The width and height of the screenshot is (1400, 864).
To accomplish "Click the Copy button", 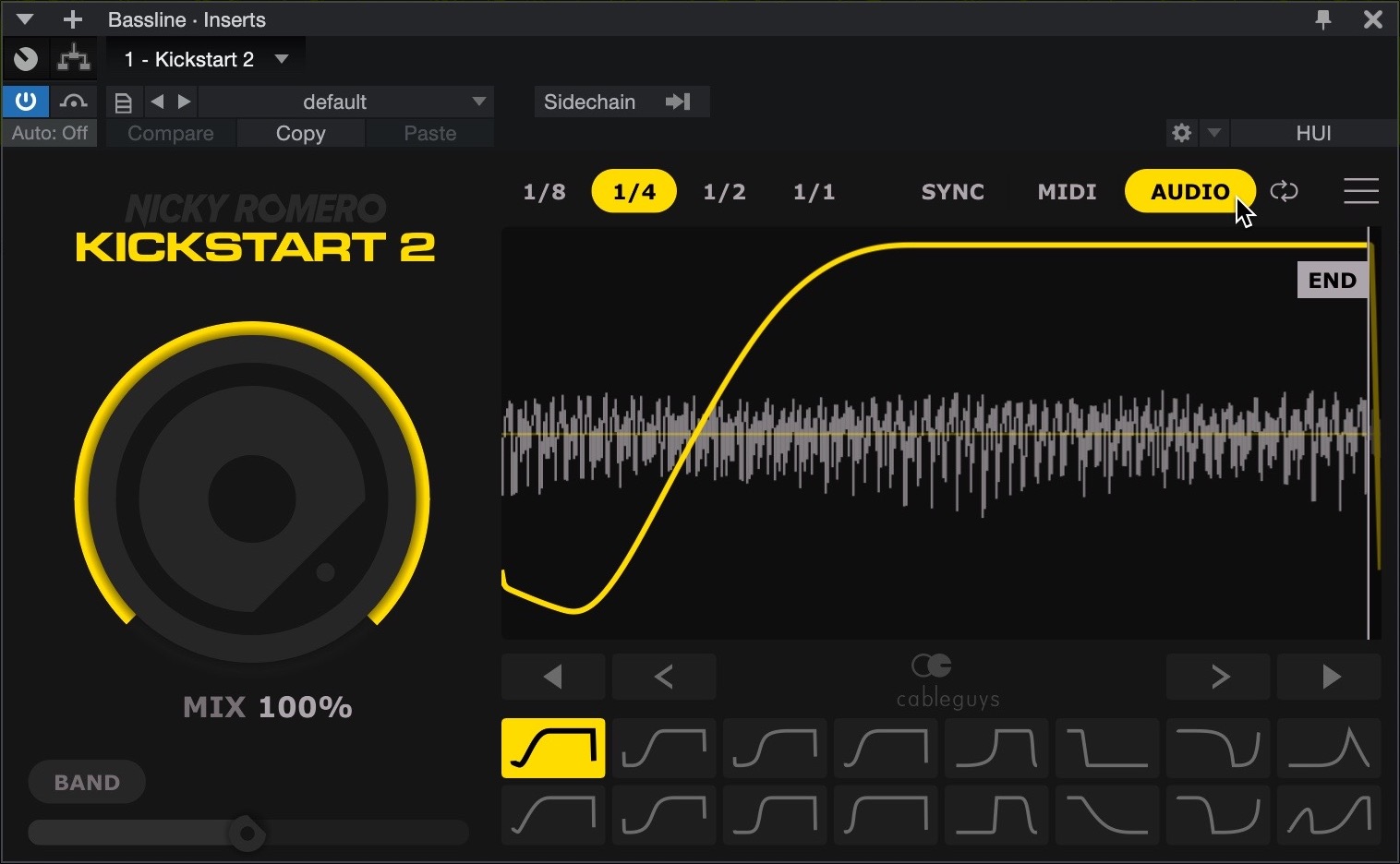I will pyautogui.click(x=301, y=133).
